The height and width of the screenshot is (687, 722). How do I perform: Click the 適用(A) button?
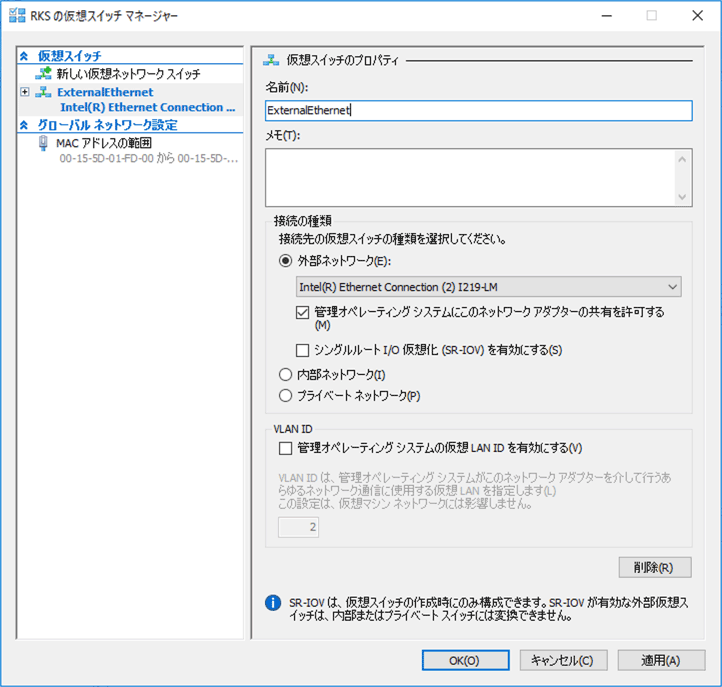coord(661,660)
